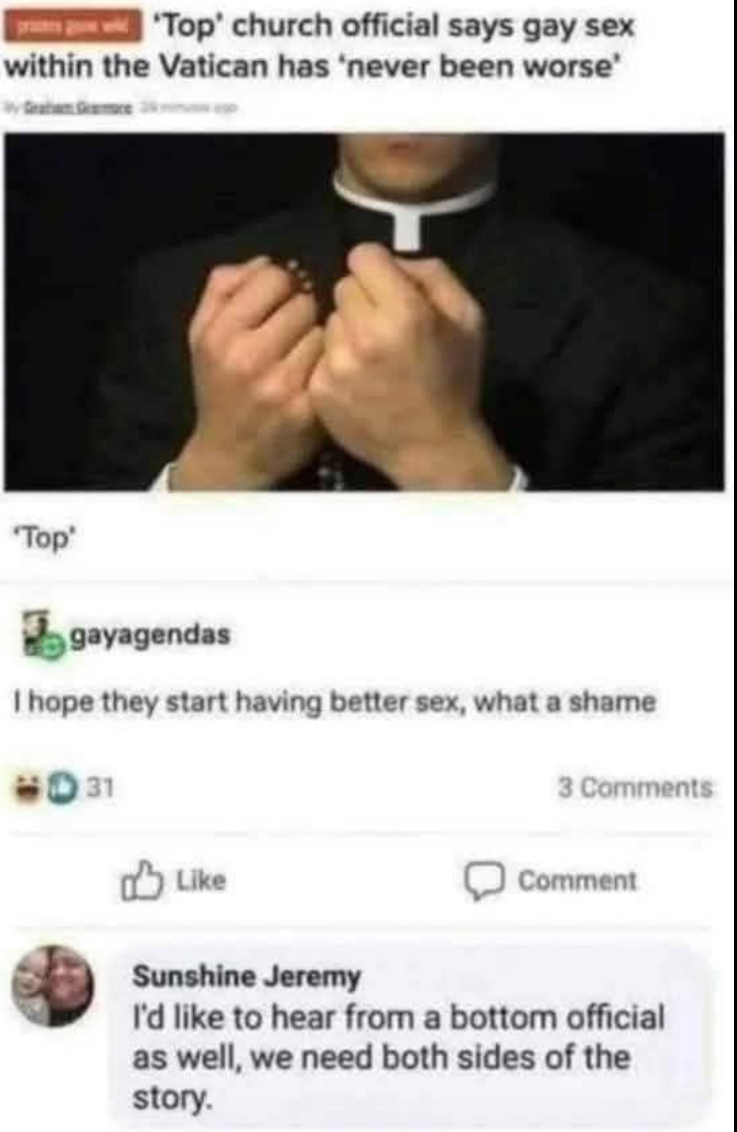View the 31 reactions count
The height and width of the screenshot is (1132, 737).
point(100,788)
